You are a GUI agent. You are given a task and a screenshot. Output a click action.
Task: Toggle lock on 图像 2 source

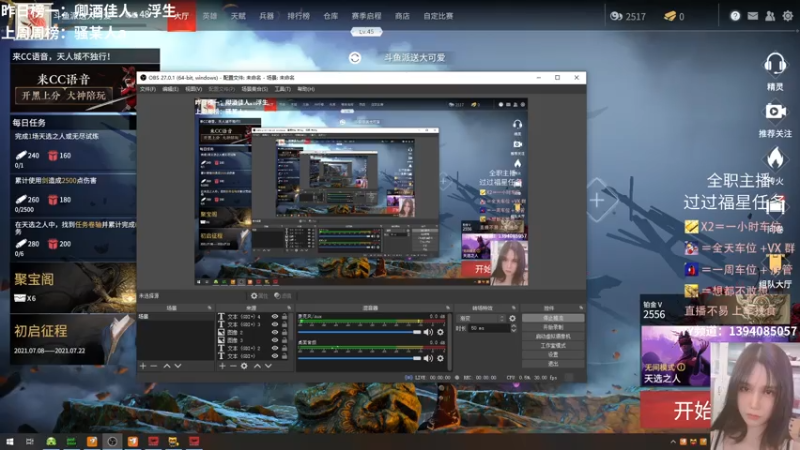tap(285, 332)
